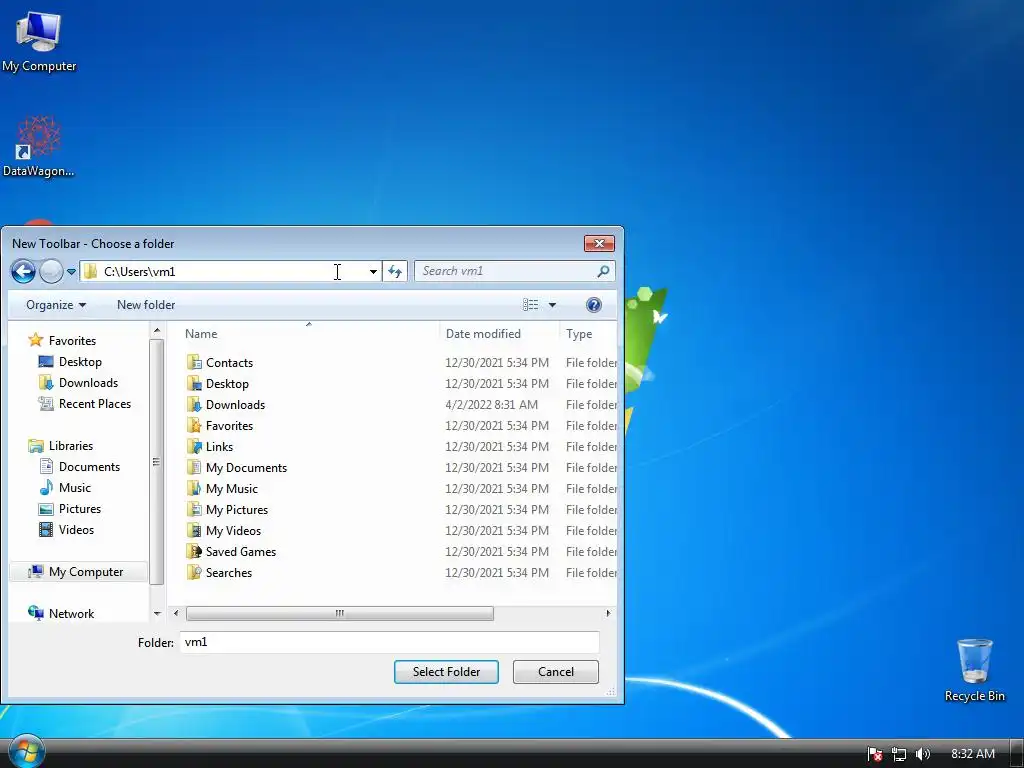This screenshot has width=1024, height=768.
Task: Cancel the folder selection dialog
Action: [x=556, y=672]
